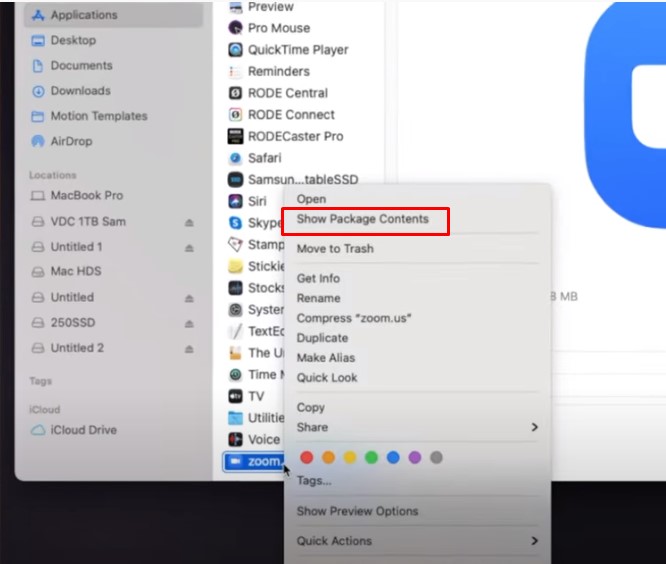
Task: Select Untitled 2 drive name
Action: point(77,348)
